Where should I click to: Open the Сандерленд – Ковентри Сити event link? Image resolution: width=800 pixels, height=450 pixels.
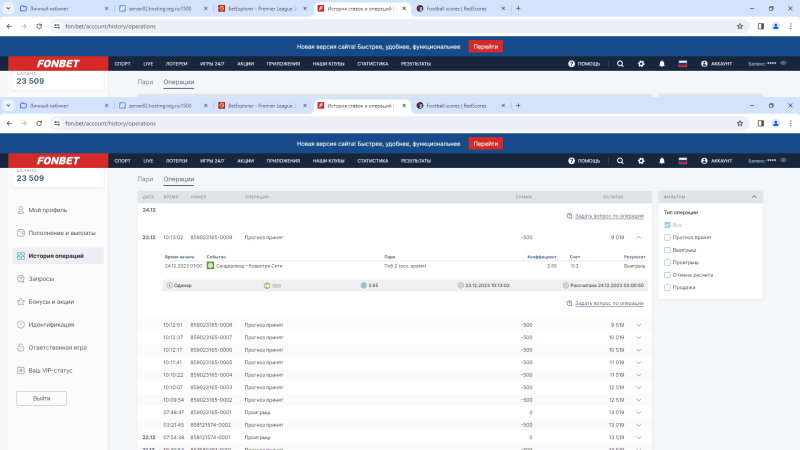click(245, 266)
